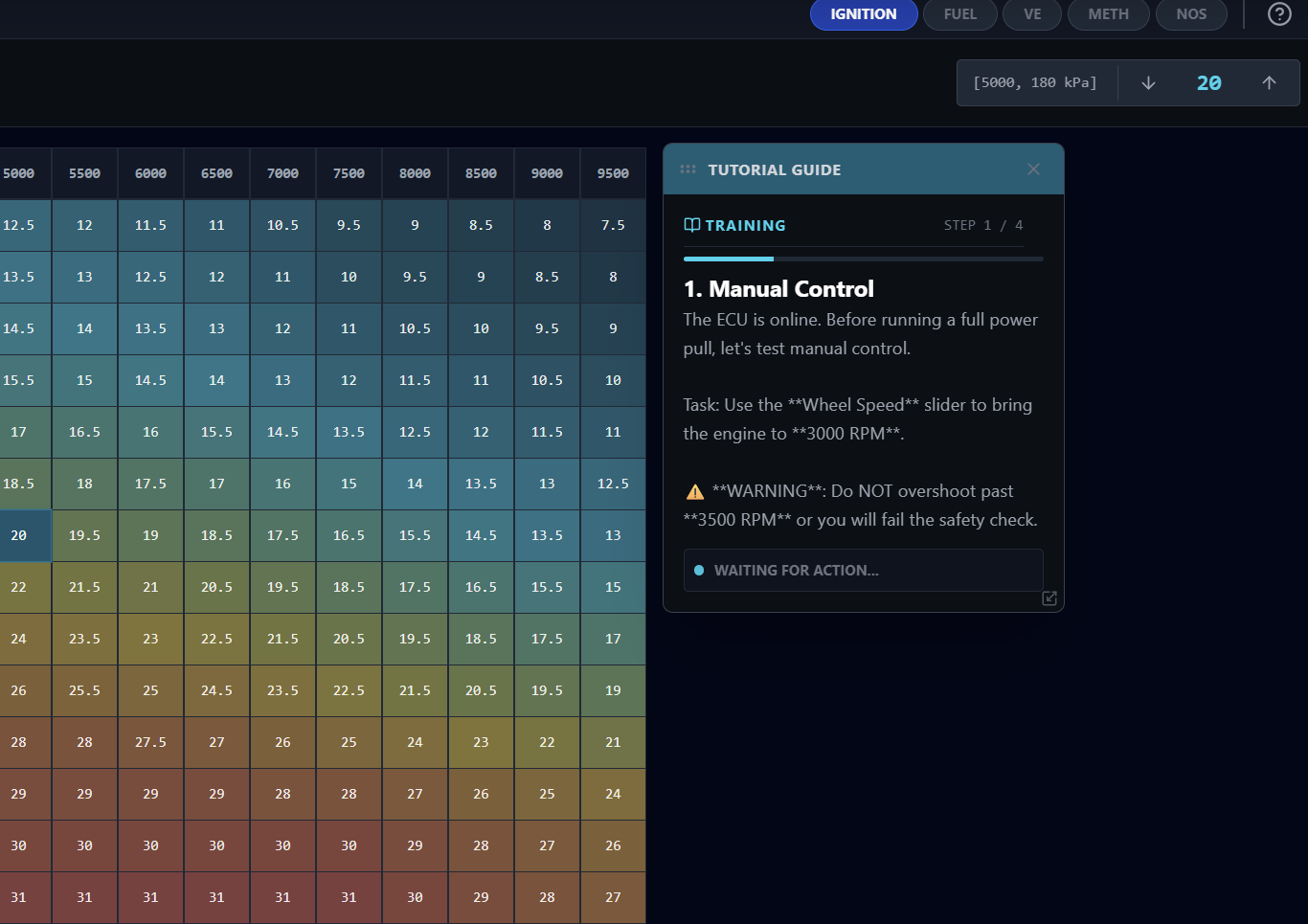
Task: Click the 27.5 cell in the 6000 column
Action: [x=150, y=742]
